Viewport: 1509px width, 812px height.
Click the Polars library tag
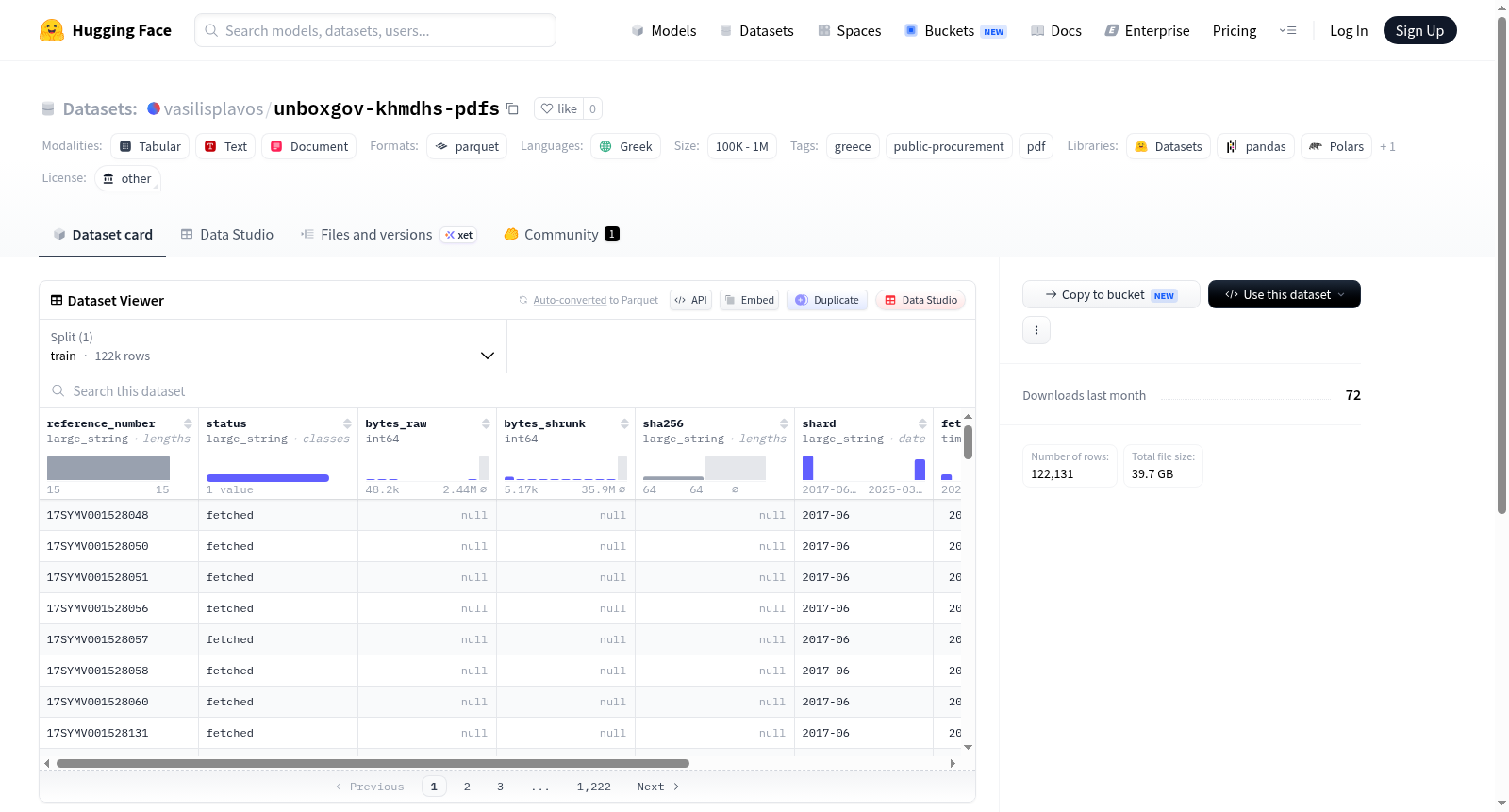pyautogui.click(x=1336, y=146)
